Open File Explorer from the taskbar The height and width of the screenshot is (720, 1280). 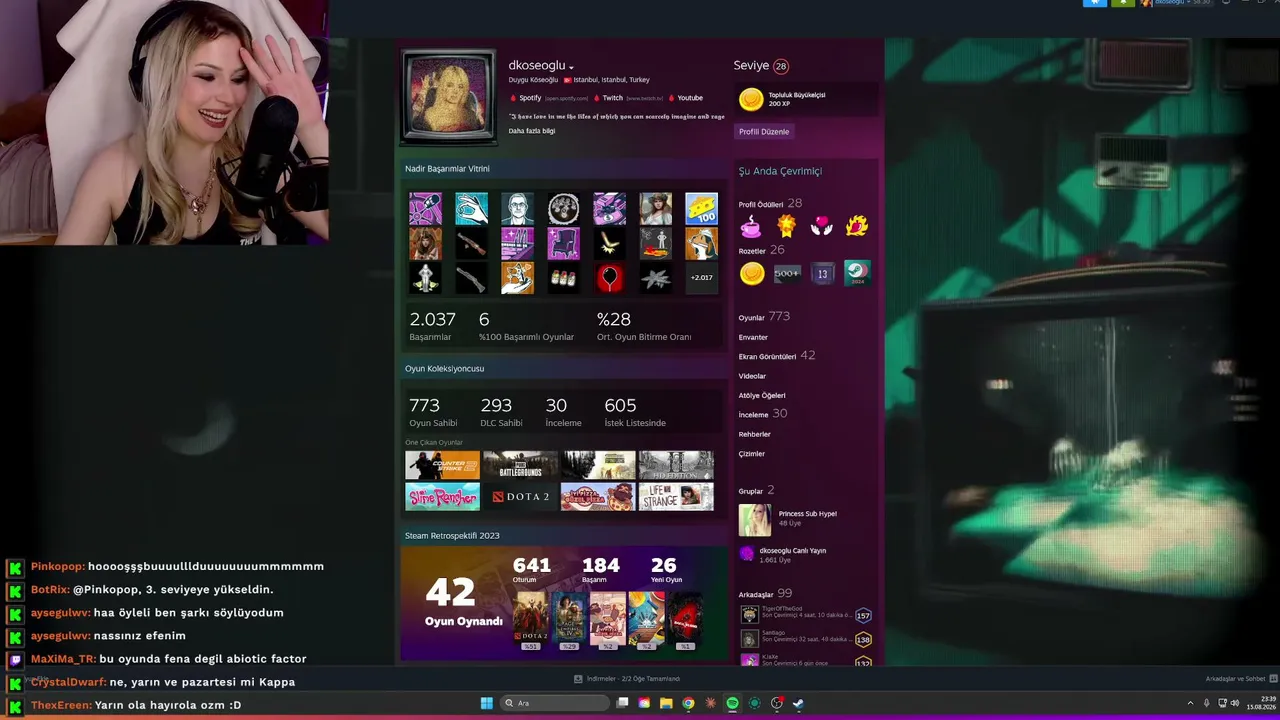click(666, 703)
